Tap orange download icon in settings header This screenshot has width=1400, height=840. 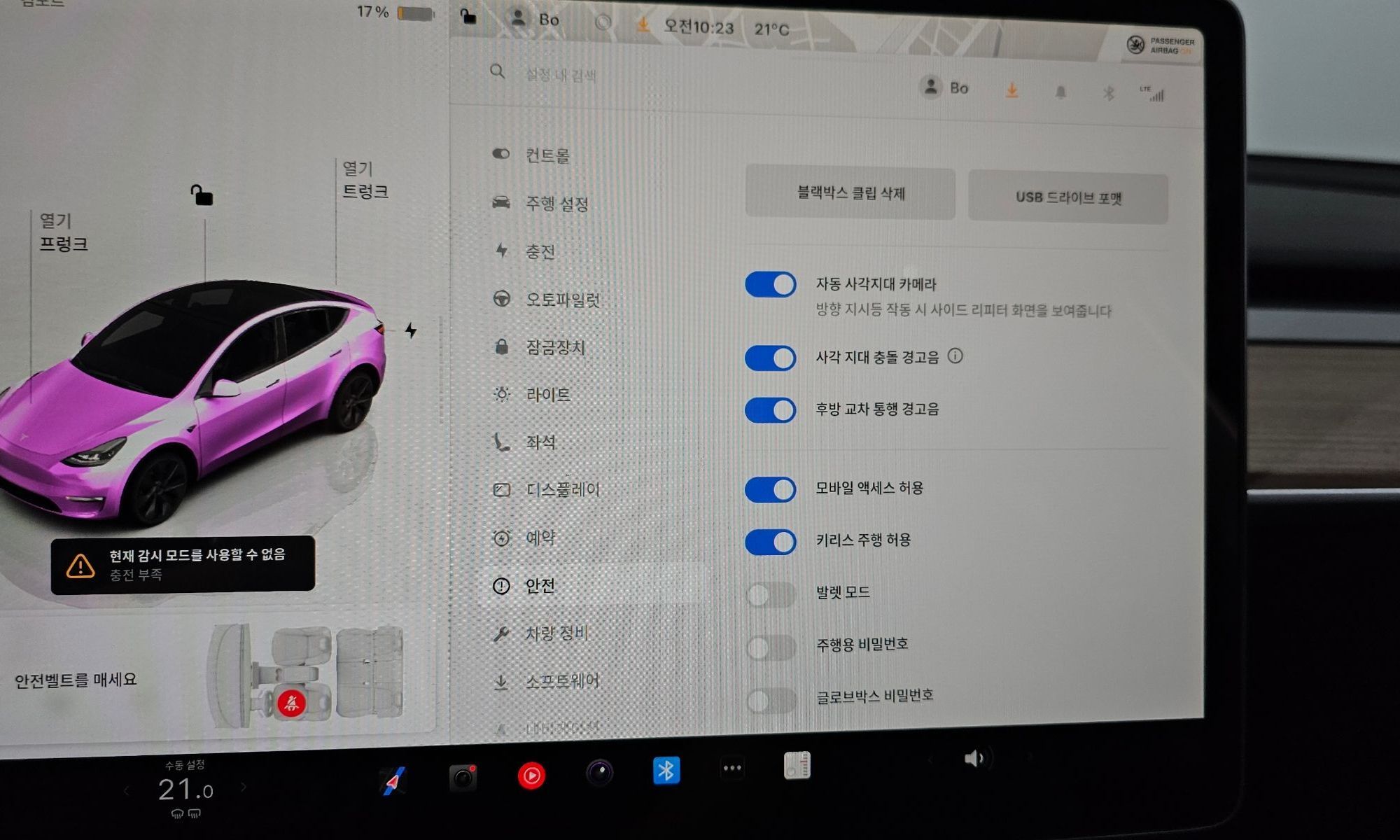1011,90
